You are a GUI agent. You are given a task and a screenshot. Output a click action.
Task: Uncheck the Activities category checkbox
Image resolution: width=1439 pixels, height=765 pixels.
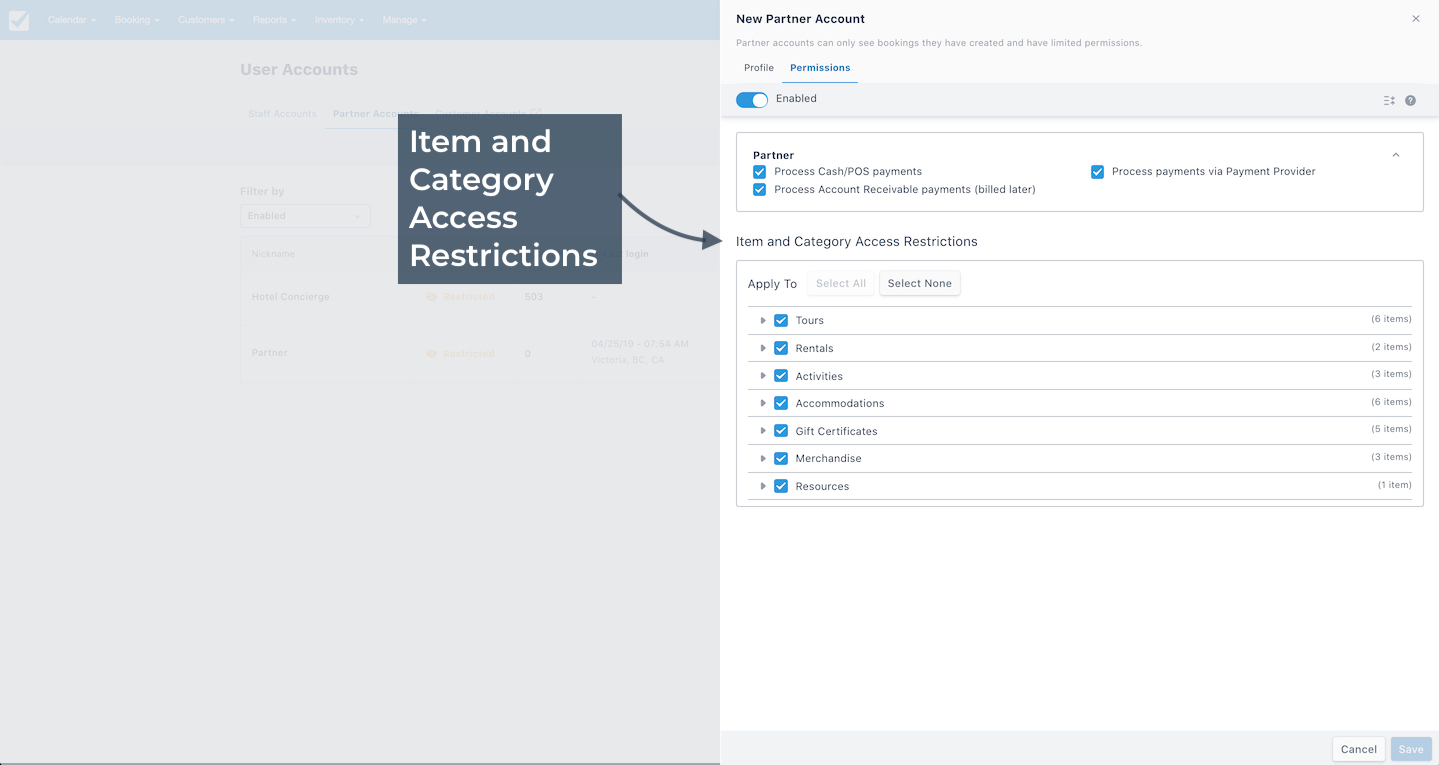[x=781, y=376]
